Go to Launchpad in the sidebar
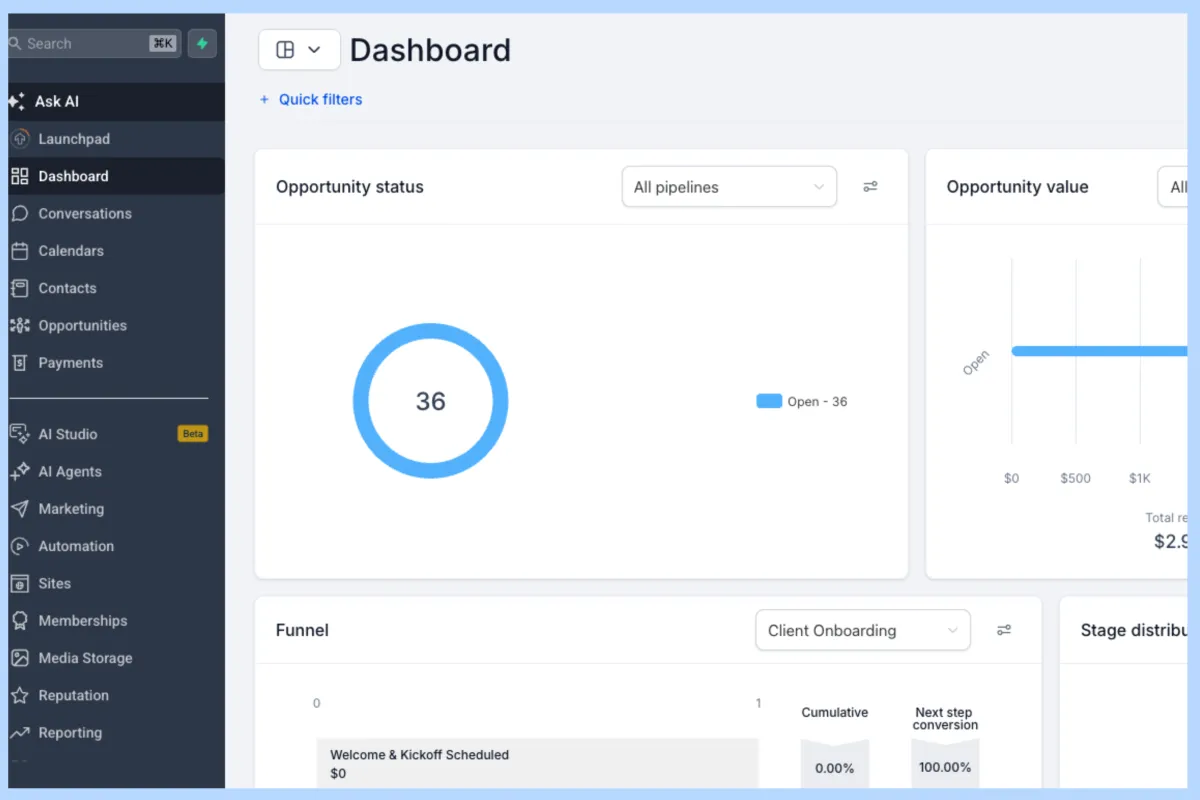This screenshot has width=1200, height=800. 116,139
